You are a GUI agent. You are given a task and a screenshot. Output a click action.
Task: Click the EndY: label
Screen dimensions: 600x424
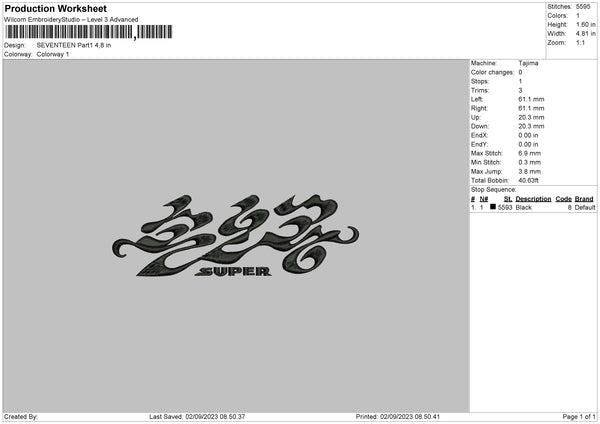pyautogui.click(x=479, y=145)
